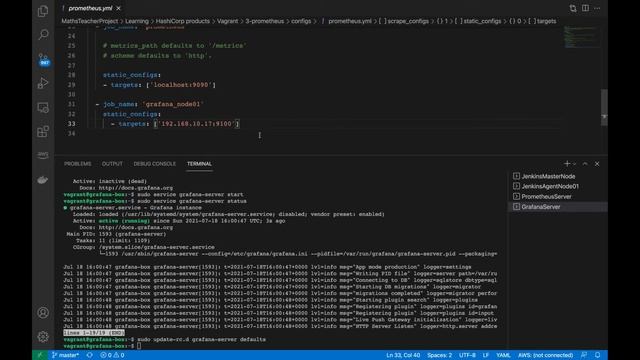Viewport: 640px width, 360px height.
Task: Open the Explorer view in activity bar
Action: (43, 11)
